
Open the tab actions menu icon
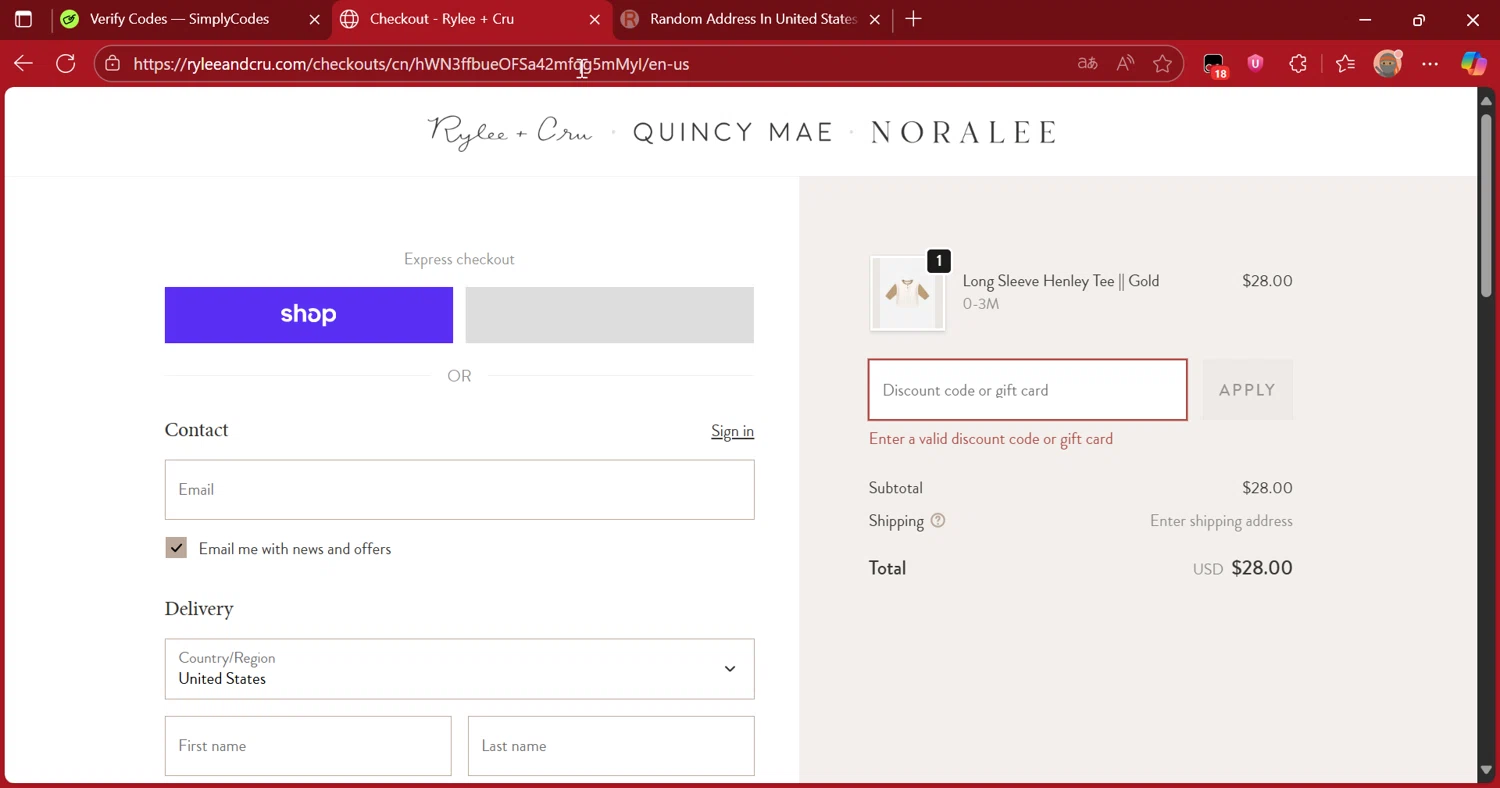(x=23, y=19)
